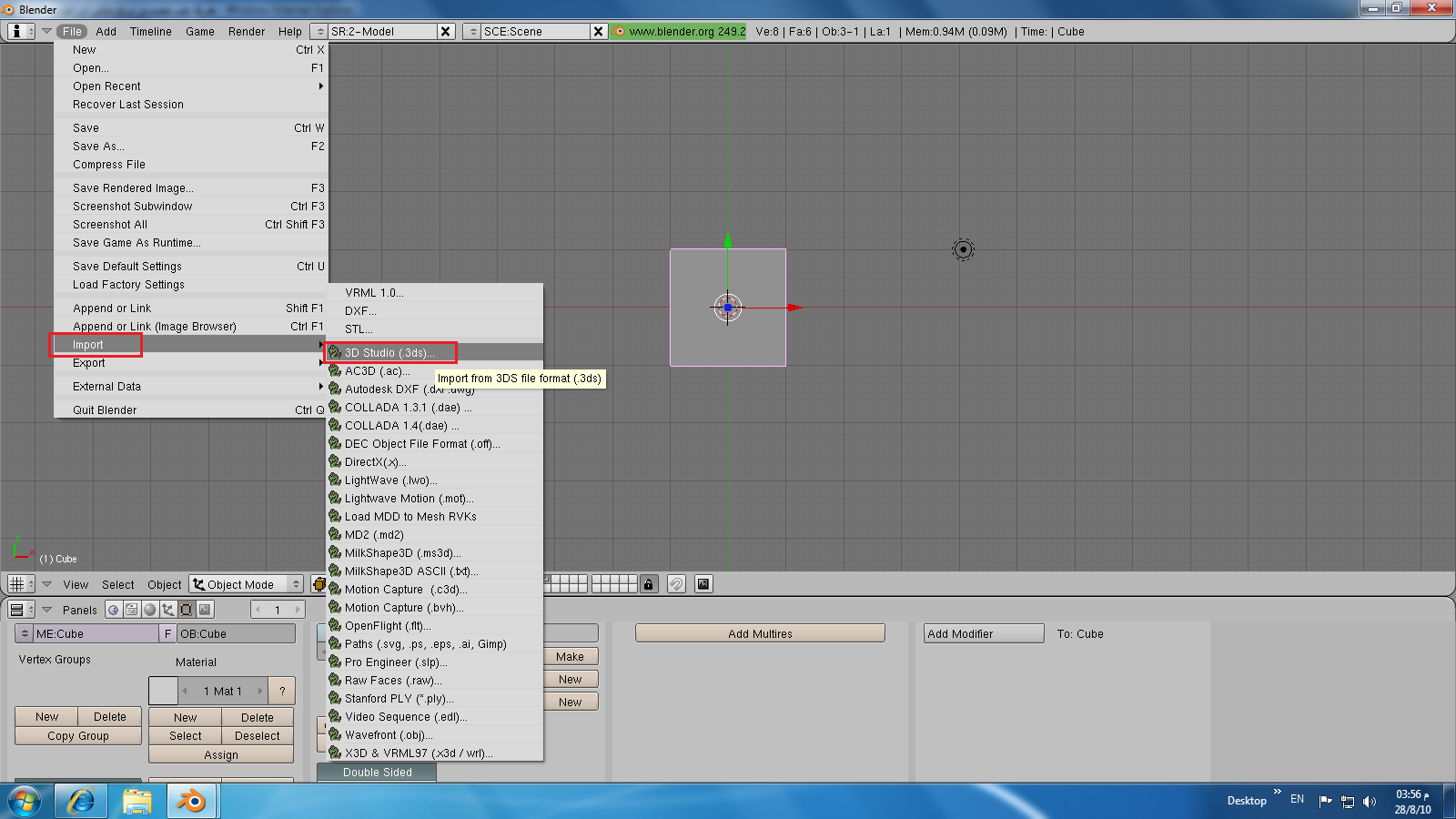Screen dimensions: 1456x819
Task: Click the 1 Mat 1 material index field
Action: [x=223, y=691]
